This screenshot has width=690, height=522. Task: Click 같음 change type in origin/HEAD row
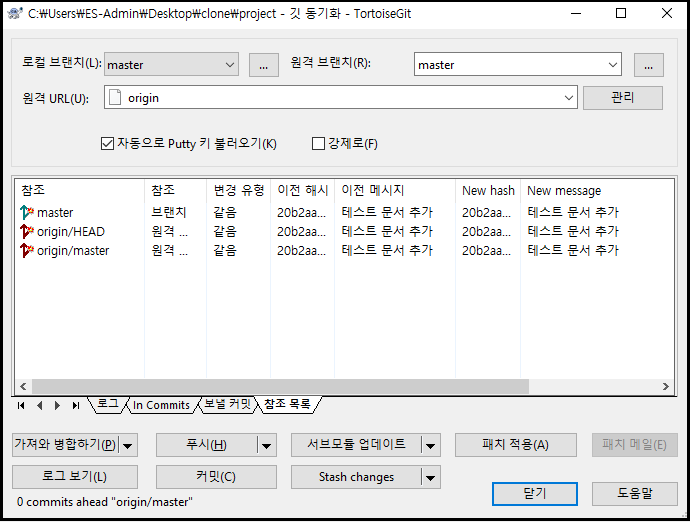coord(225,231)
